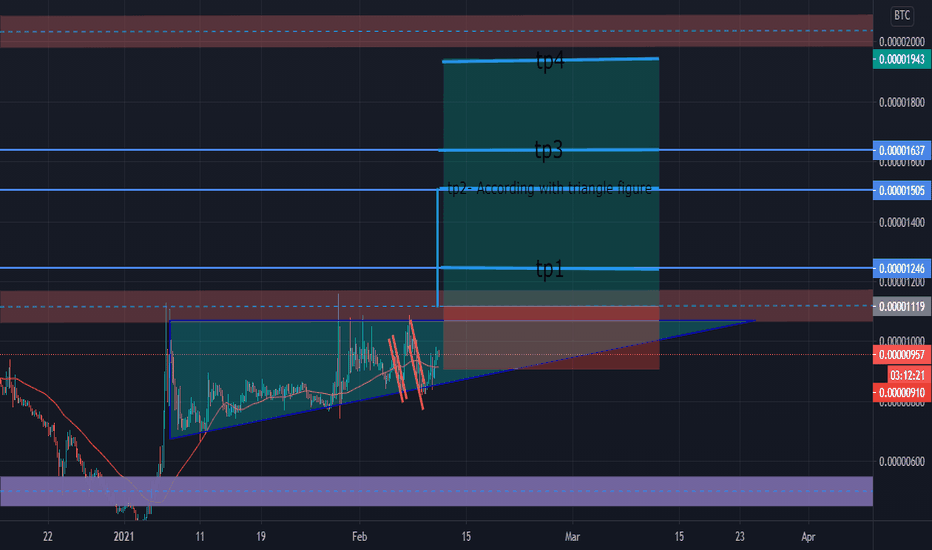The image size is (932, 550).
Task: Select the 0.00001943 green price label
Action: 902,59
